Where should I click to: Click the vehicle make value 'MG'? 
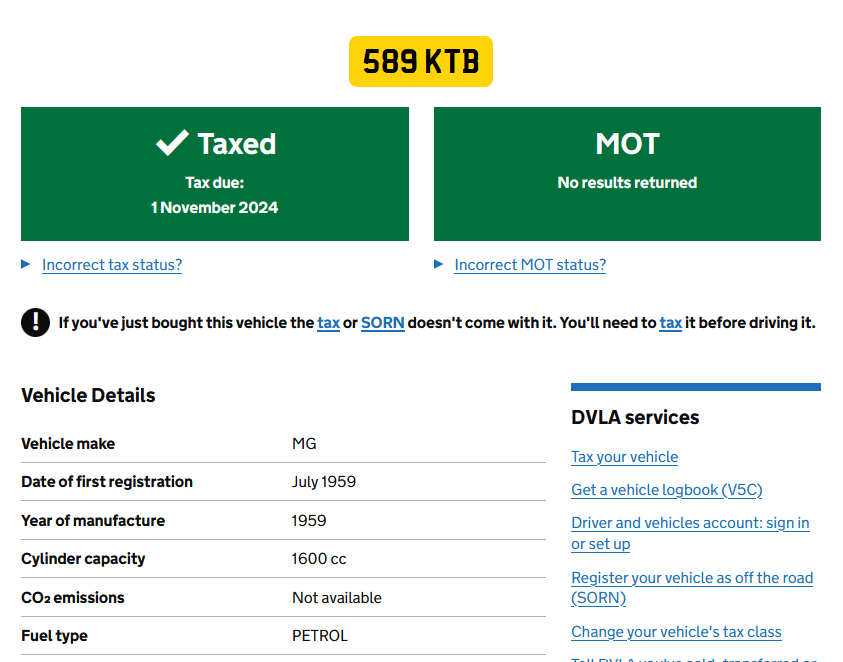click(x=304, y=444)
